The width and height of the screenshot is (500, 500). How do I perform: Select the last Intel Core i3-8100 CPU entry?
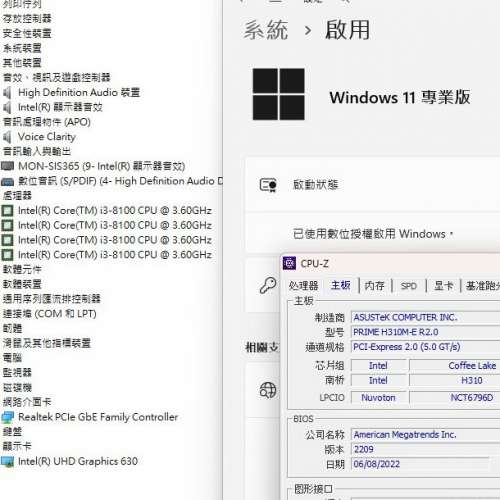(x=115, y=255)
